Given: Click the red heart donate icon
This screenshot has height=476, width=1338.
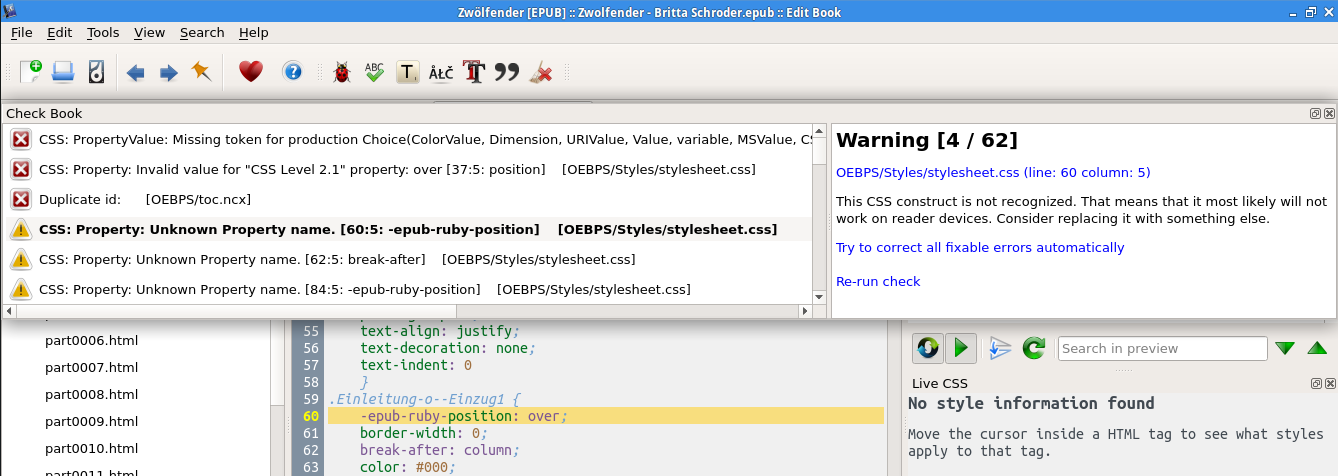Looking at the screenshot, I should [250, 72].
